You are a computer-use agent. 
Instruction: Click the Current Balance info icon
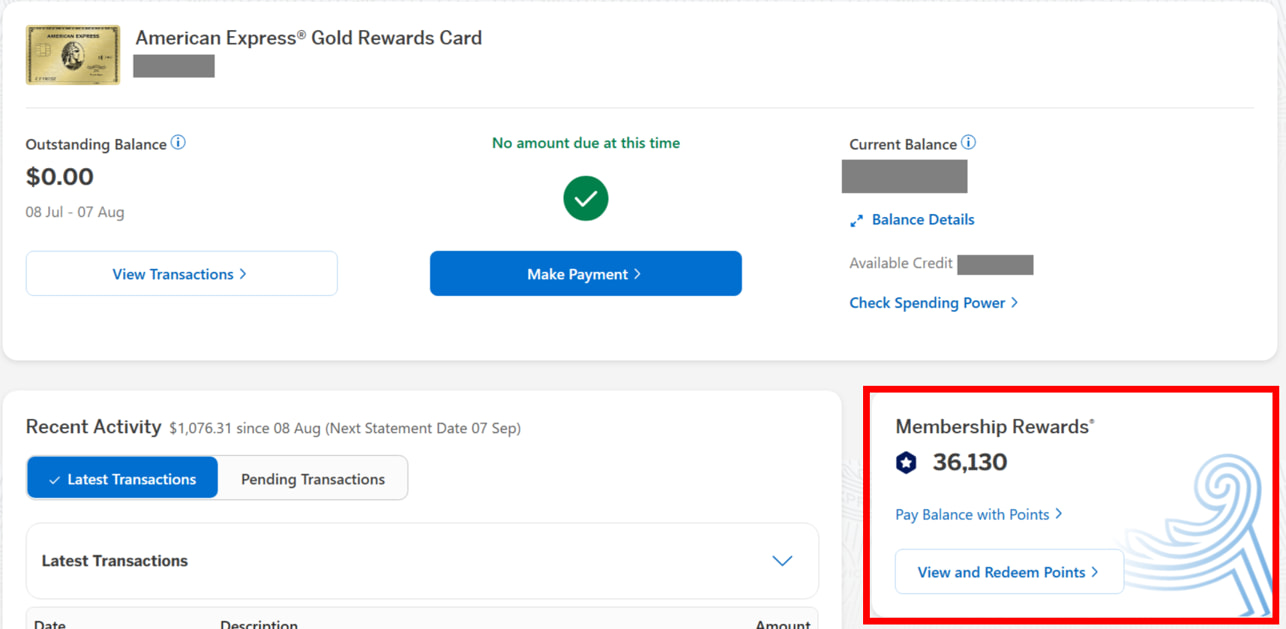pyautogui.click(x=968, y=143)
